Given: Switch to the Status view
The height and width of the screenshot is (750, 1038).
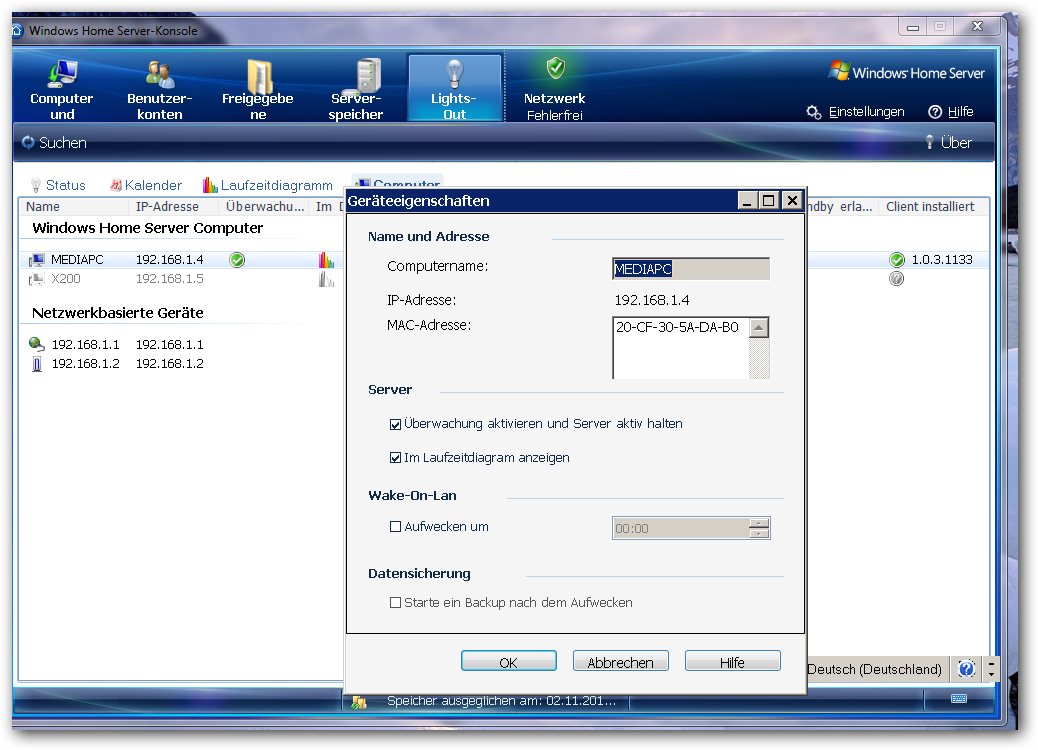Looking at the screenshot, I should click(58, 185).
